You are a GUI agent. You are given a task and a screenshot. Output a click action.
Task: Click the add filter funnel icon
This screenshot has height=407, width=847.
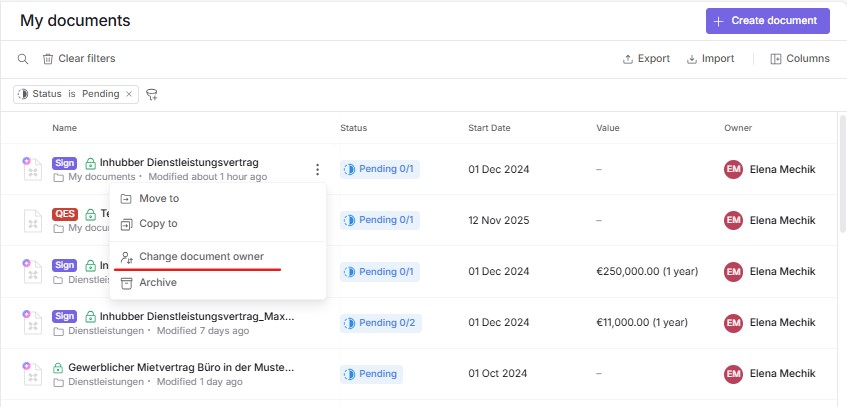153,94
